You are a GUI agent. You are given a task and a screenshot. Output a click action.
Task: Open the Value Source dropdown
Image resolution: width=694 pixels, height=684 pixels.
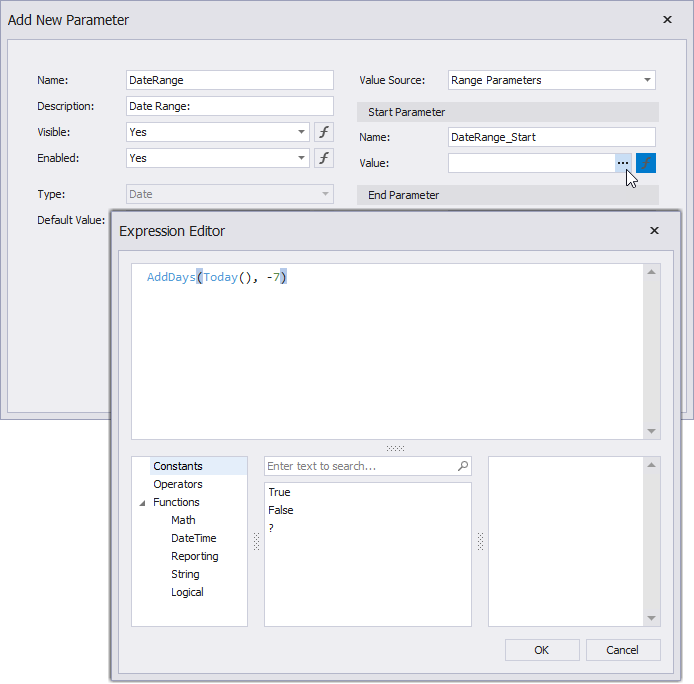click(647, 80)
